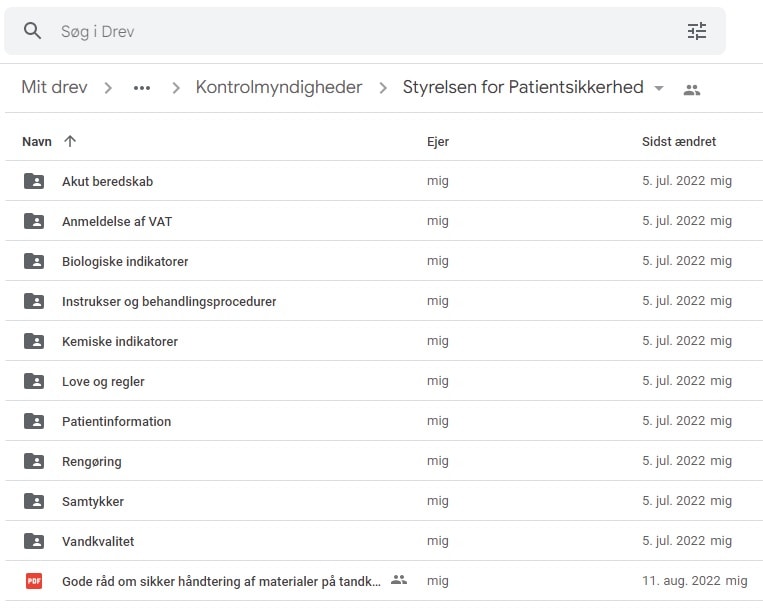Click folder icon of Anmeldelse af VAT
The height and width of the screenshot is (609, 763).
[x=34, y=221]
